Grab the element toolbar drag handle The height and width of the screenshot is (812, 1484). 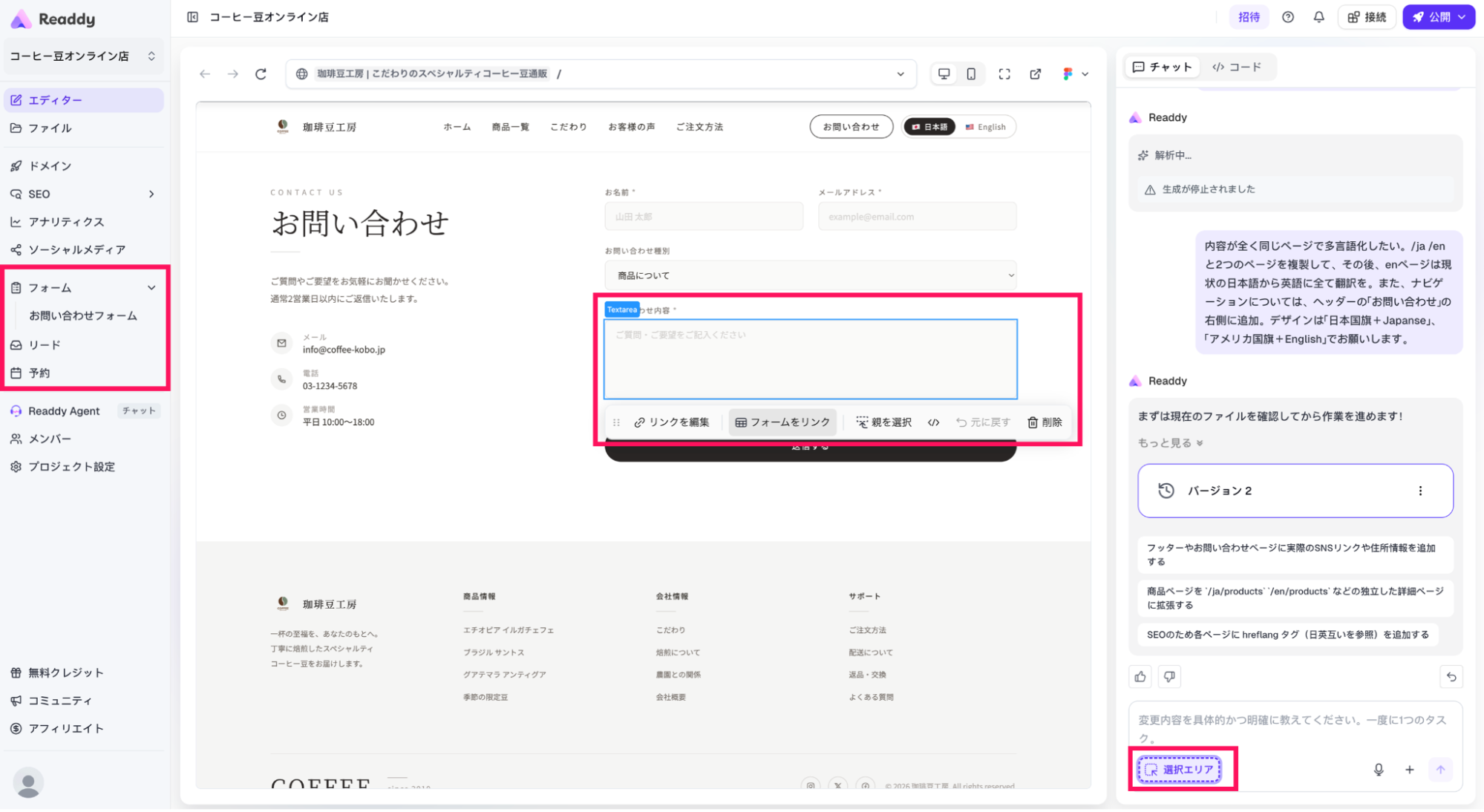point(616,422)
